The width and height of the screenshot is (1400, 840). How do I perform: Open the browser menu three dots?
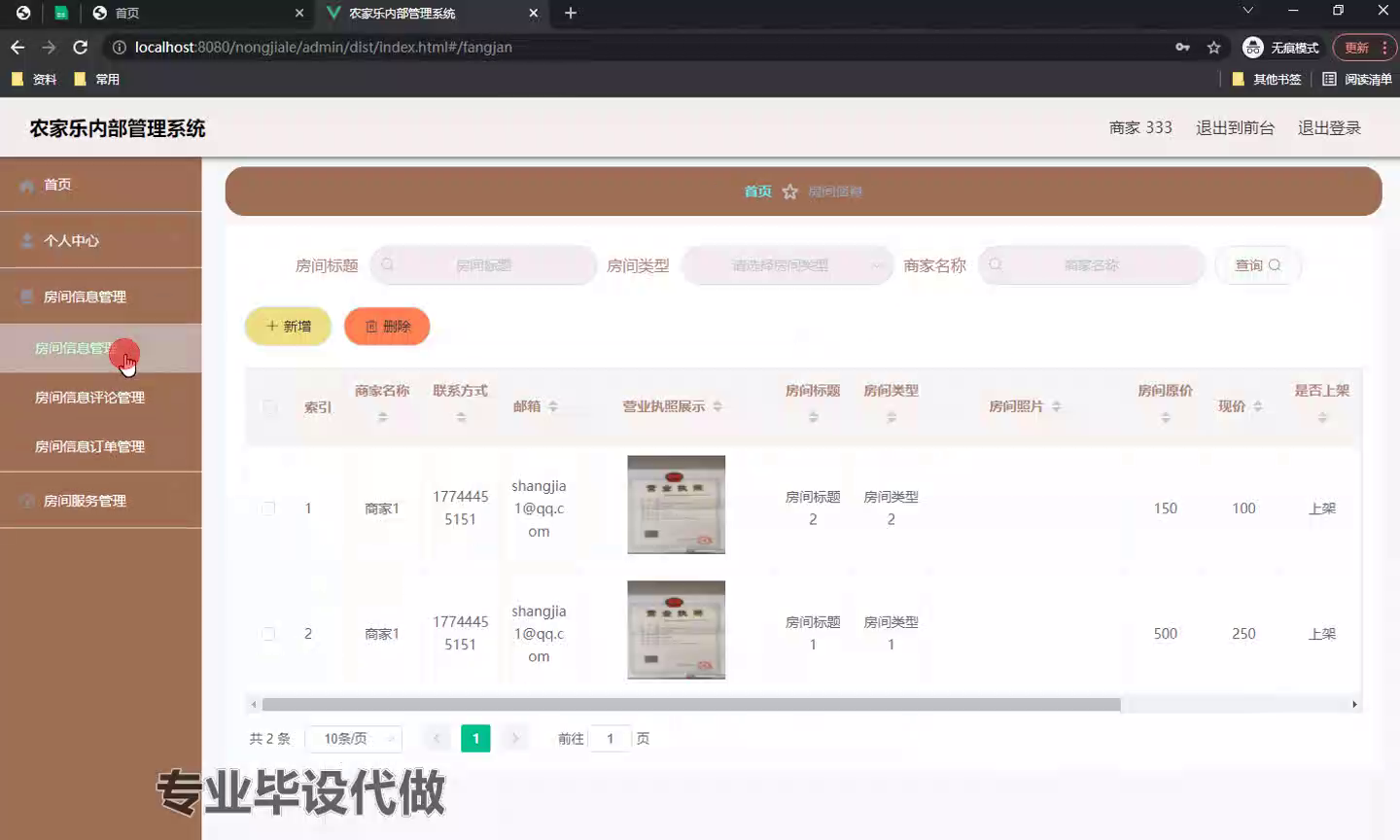point(1384,47)
